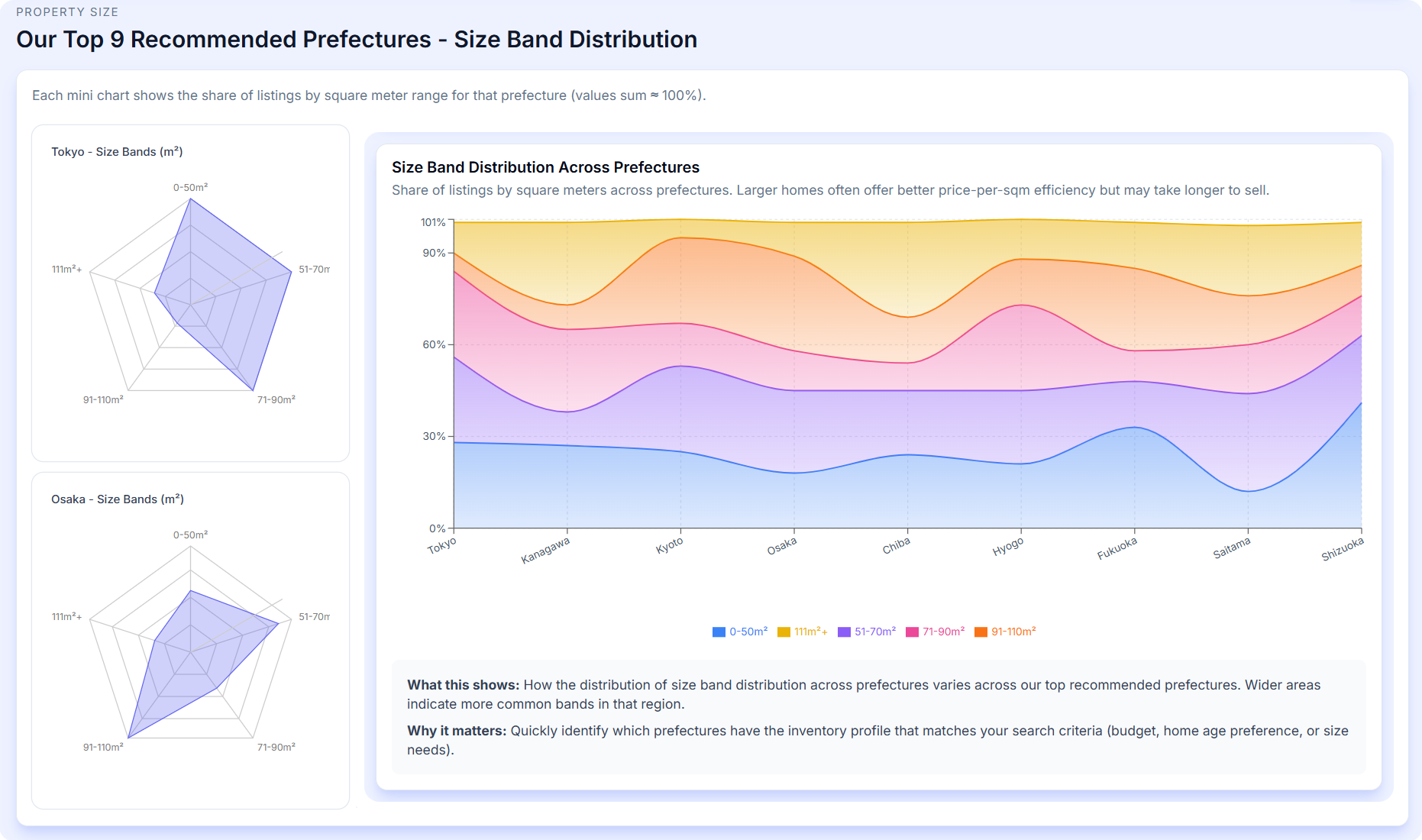
Task: Select the Tokyo label on the x-axis
Action: pos(442,546)
